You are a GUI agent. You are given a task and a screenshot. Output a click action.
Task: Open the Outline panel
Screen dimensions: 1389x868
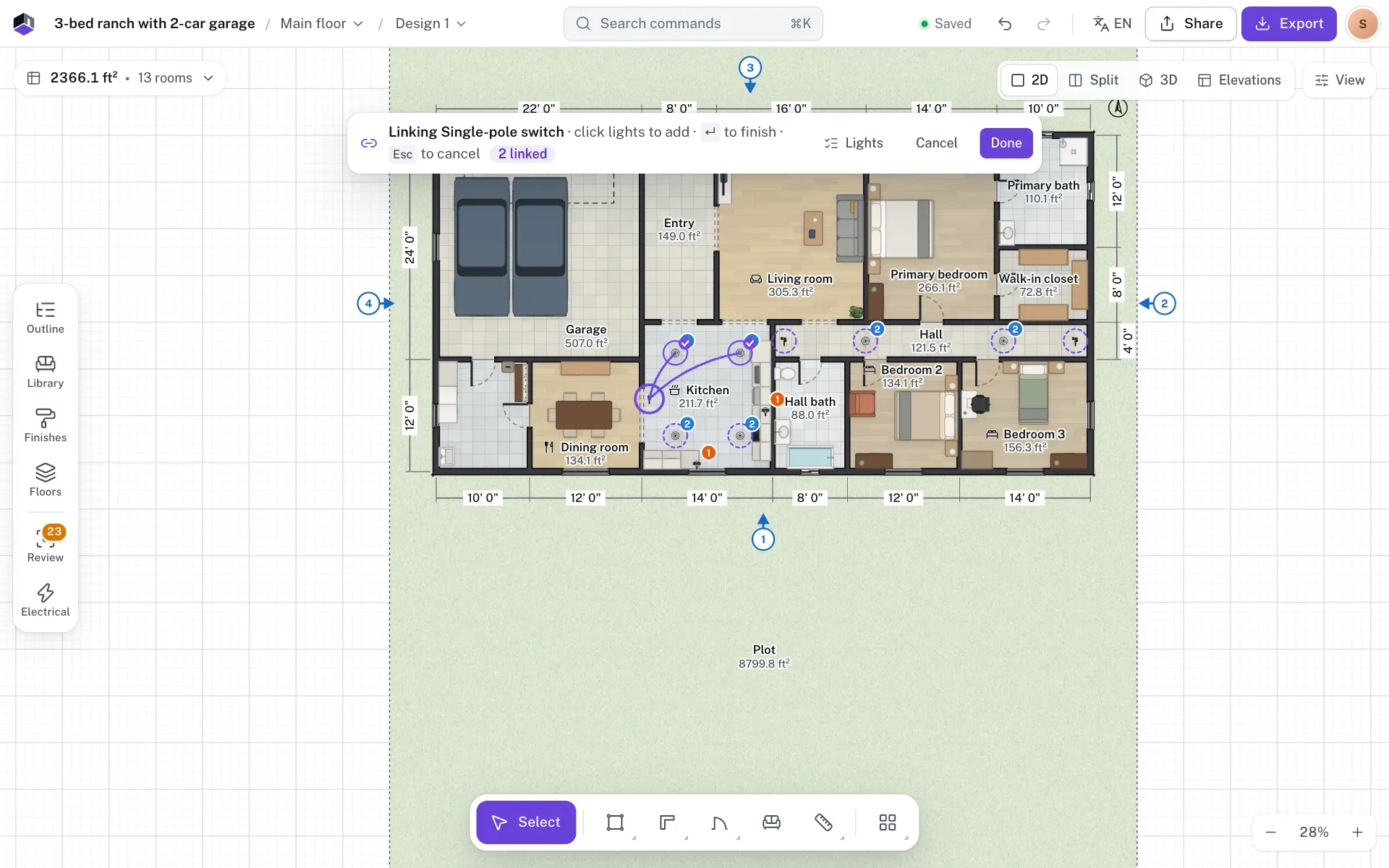pyautogui.click(x=46, y=318)
